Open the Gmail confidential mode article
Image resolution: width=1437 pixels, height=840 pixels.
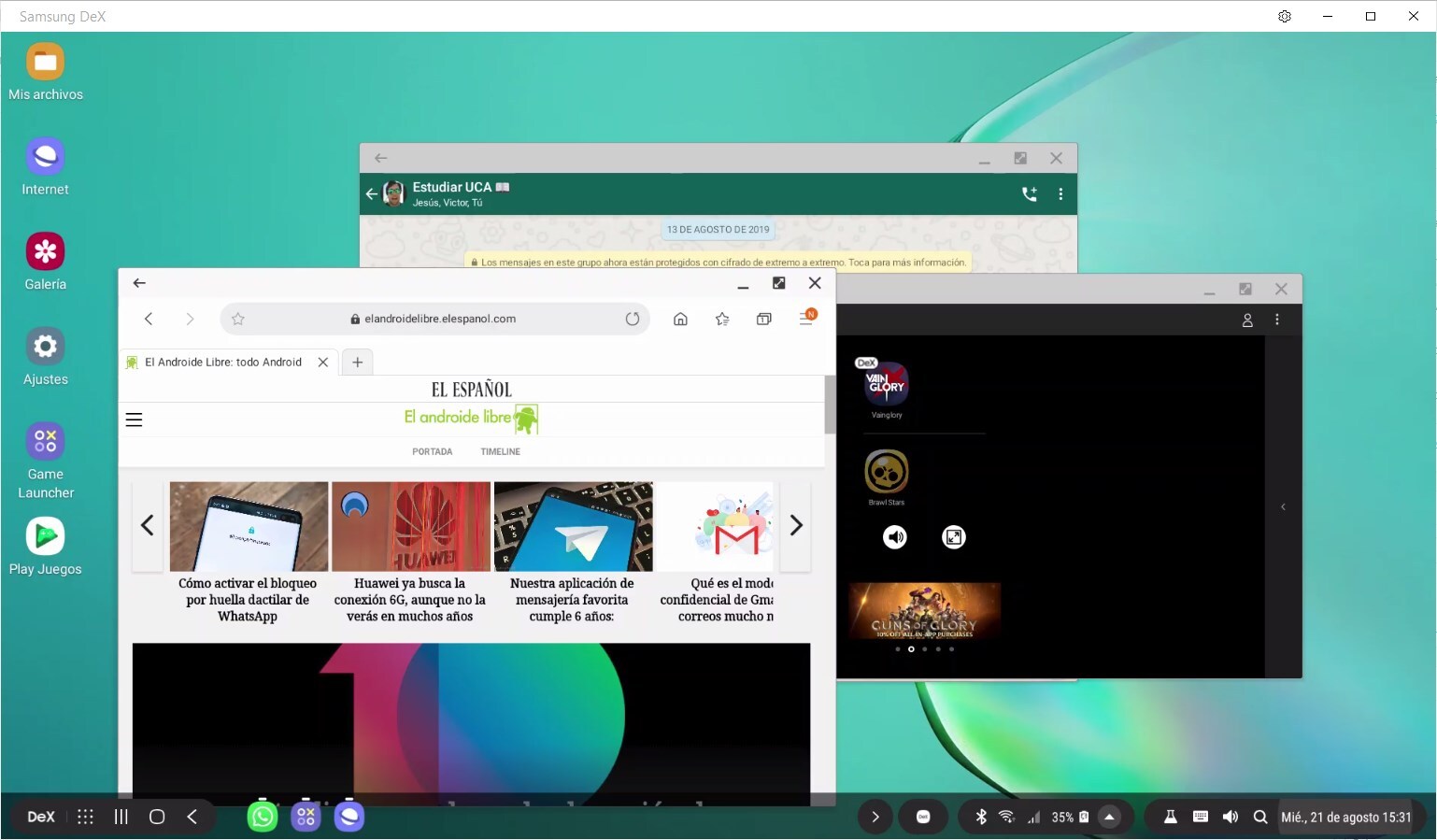[716, 553]
